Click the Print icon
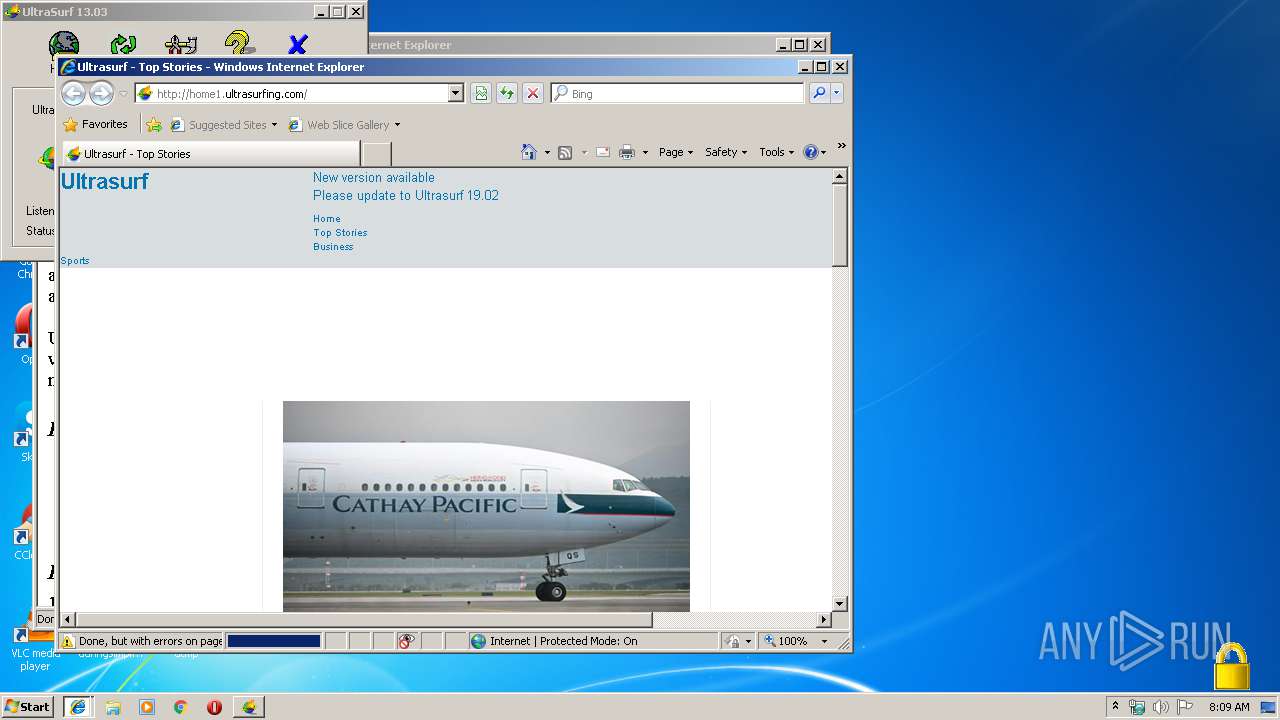 pyautogui.click(x=627, y=152)
